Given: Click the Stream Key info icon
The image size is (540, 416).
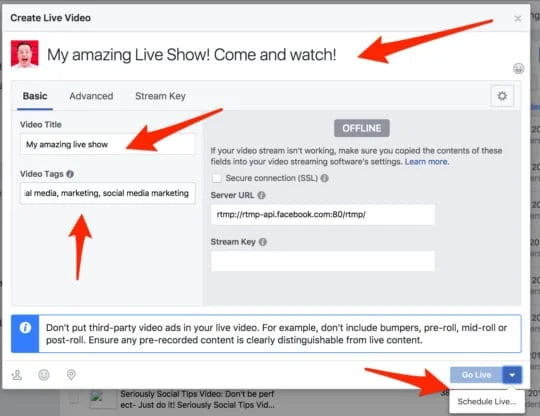Looking at the screenshot, I should (x=263, y=242).
